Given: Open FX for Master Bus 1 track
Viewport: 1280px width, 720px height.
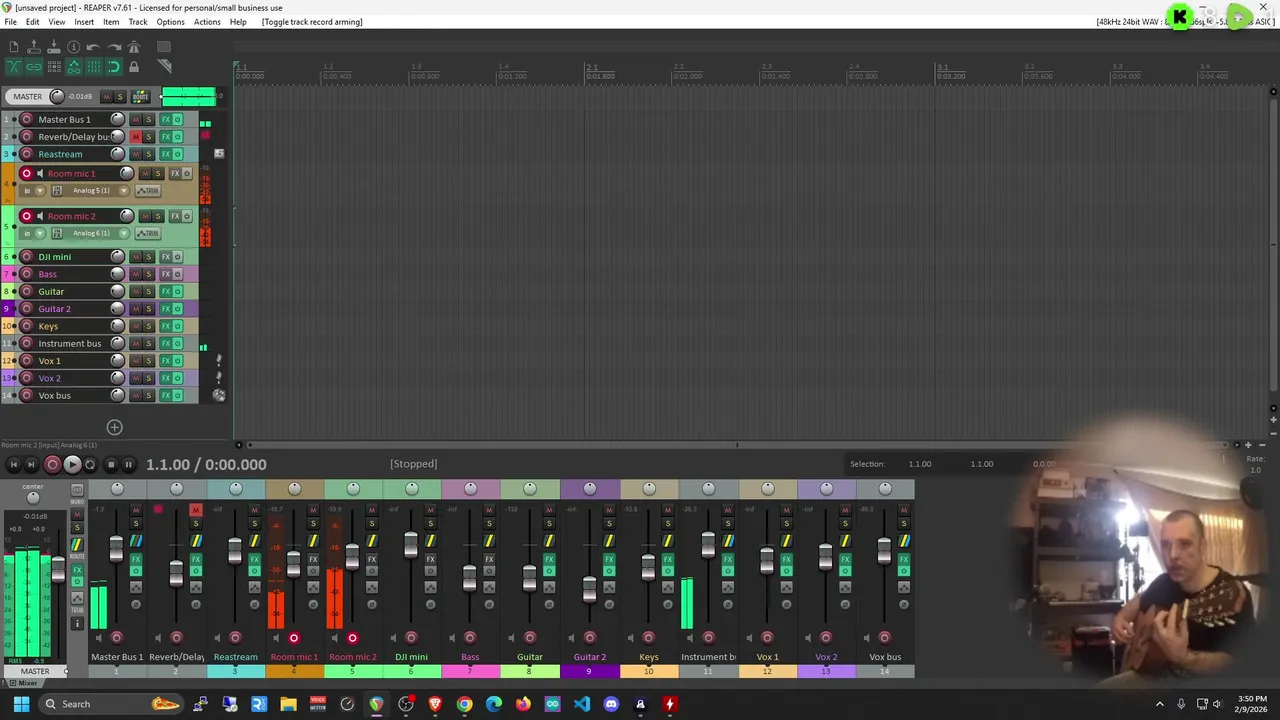Looking at the screenshot, I should [x=166, y=120].
